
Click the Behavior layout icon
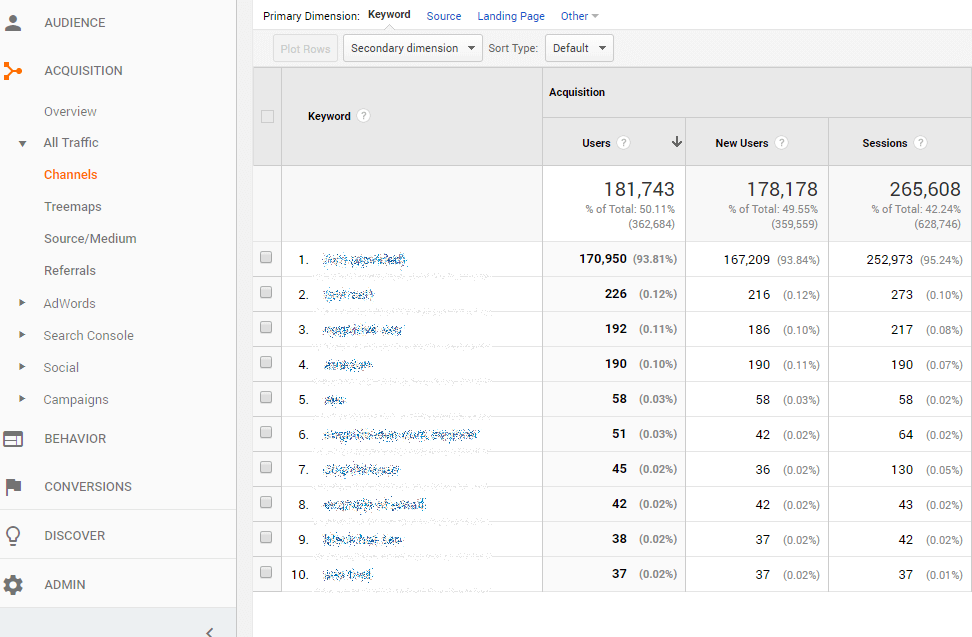click(13, 439)
